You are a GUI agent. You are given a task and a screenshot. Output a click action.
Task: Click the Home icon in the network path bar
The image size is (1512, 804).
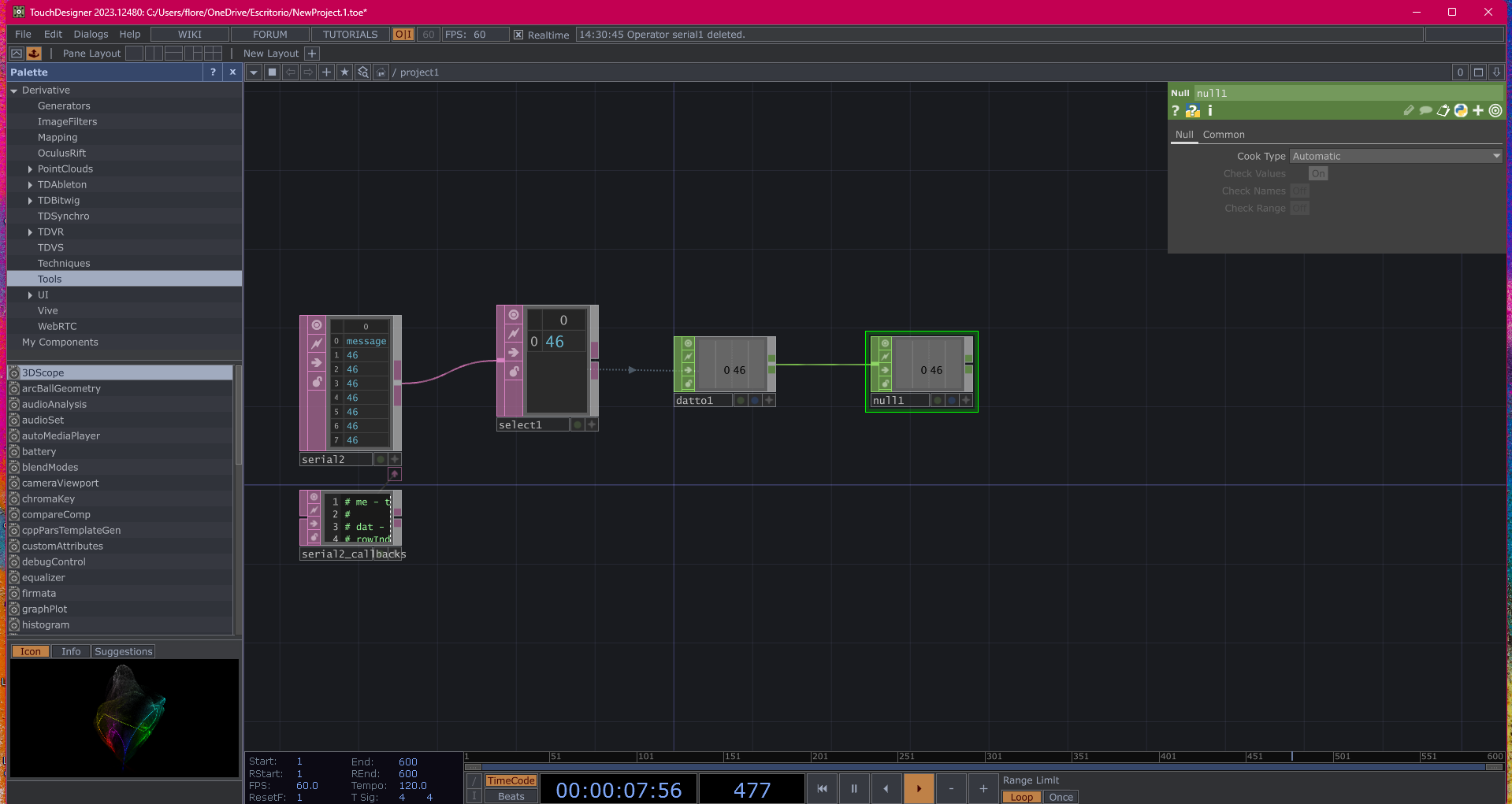(x=381, y=72)
